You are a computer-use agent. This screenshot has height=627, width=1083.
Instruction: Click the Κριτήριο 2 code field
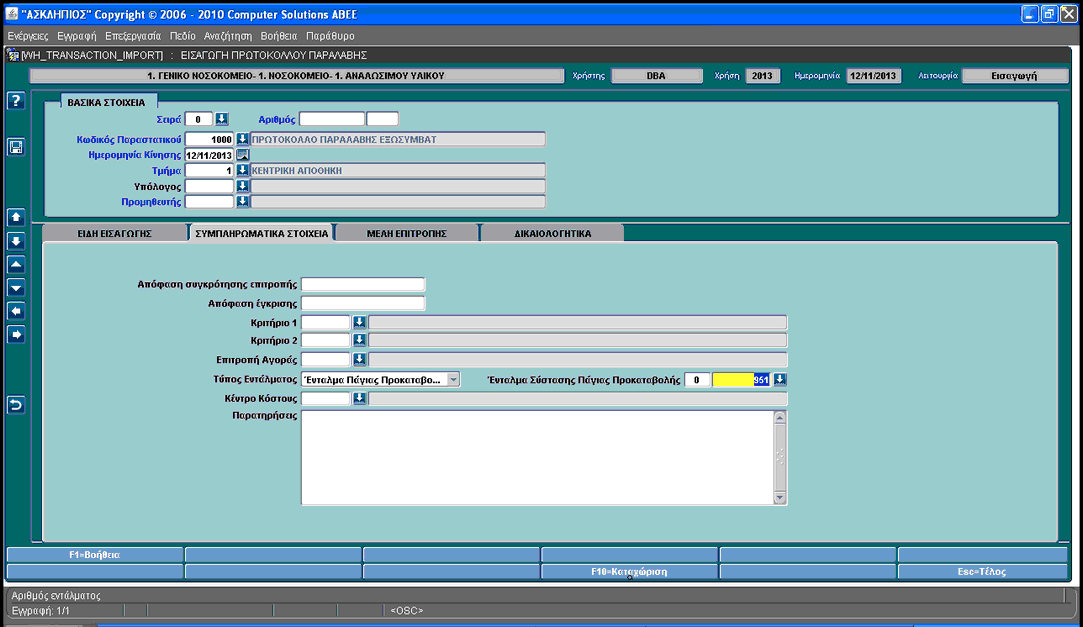[326, 340]
